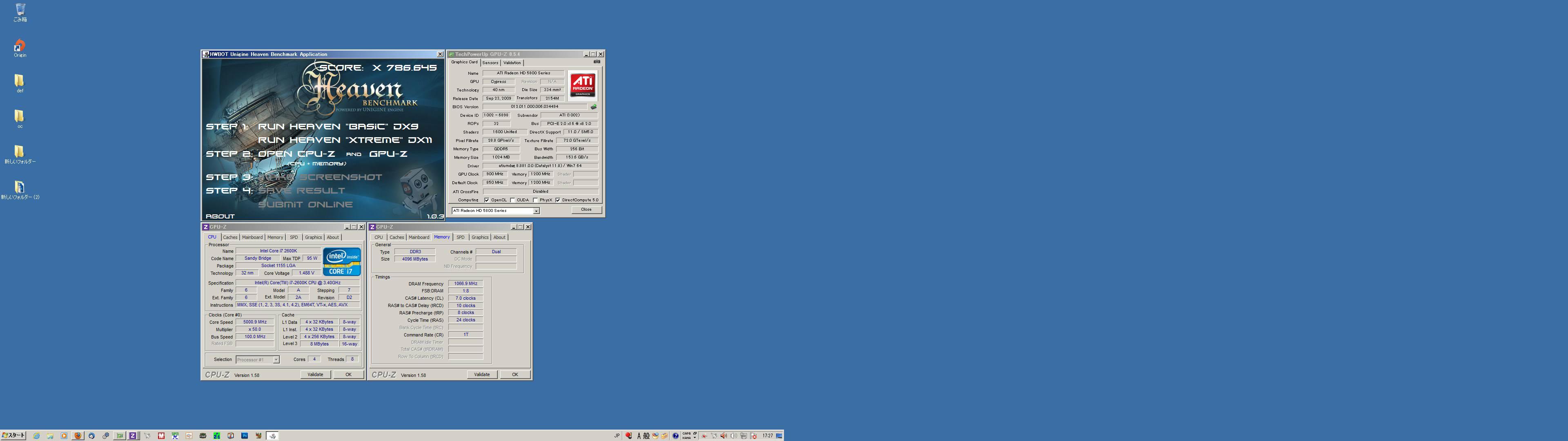This screenshot has width=1568, height=441.
Task: Open the Origin desktop shortcut
Action: [x=20, y=48]
